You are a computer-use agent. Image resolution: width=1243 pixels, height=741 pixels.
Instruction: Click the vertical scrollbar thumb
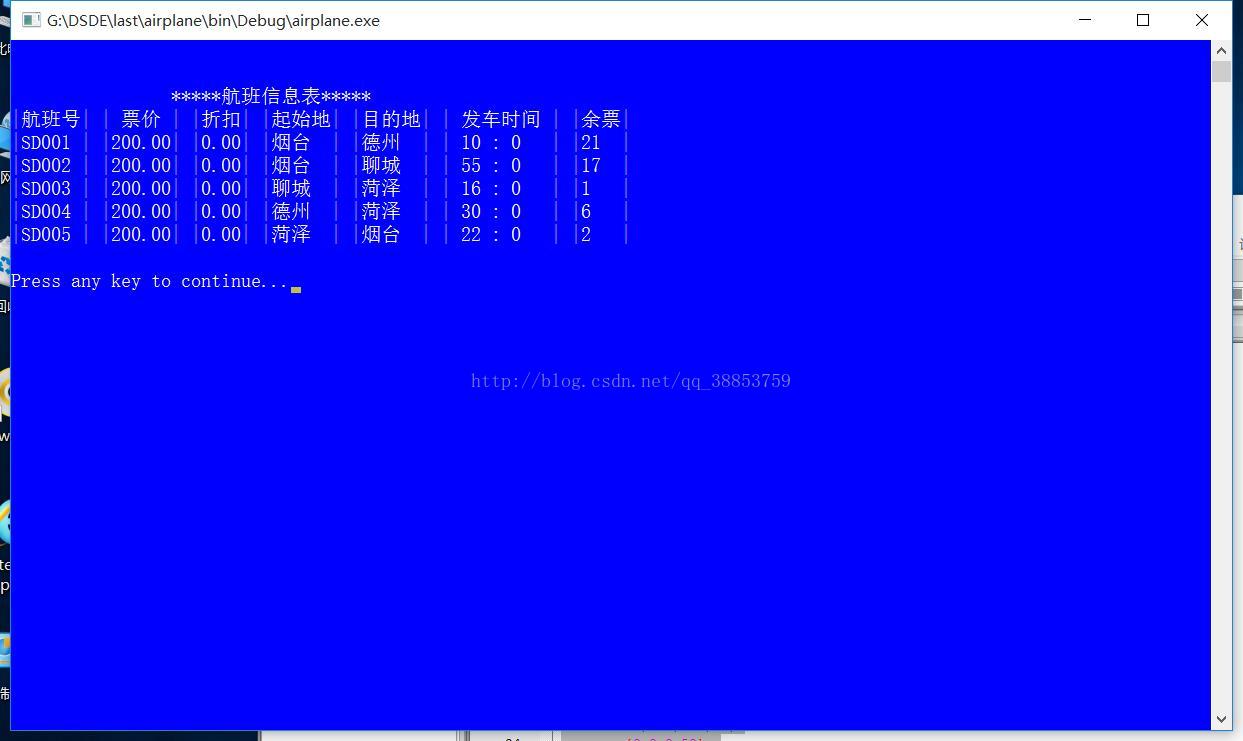[1221, 71]
